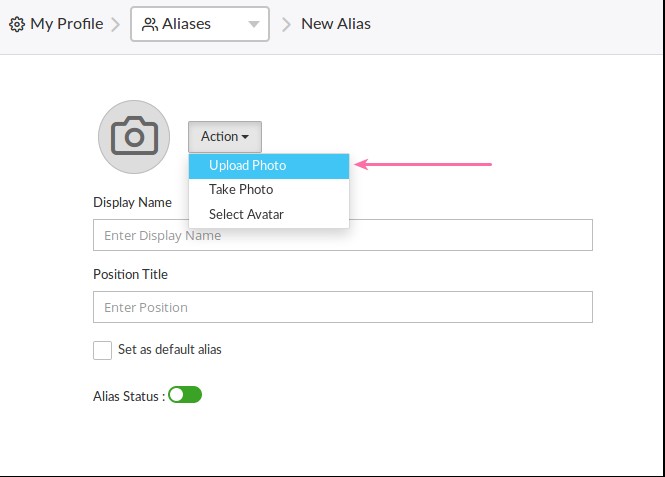Click the Set as default alias label
Screen dimensions: 665x477
click(170, 350)
